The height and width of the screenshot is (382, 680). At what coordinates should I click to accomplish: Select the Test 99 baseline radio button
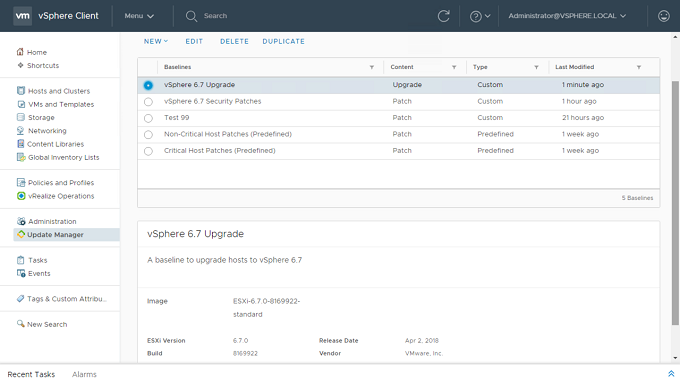[148, 118]
